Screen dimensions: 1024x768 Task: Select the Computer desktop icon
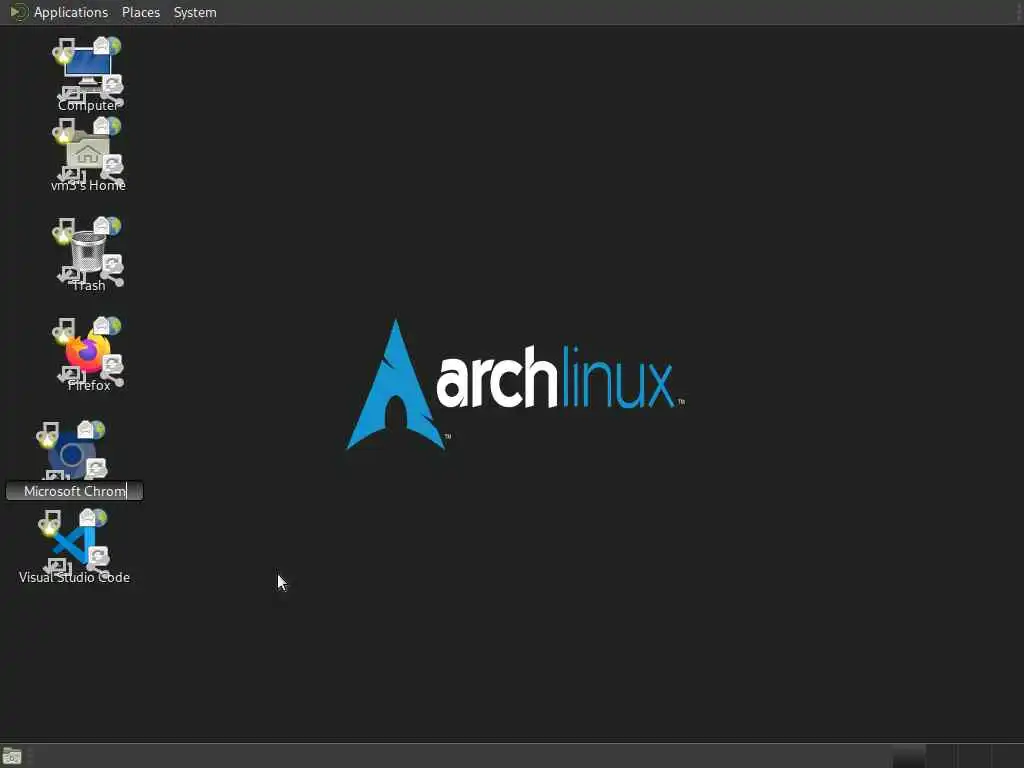coord(88,69)
